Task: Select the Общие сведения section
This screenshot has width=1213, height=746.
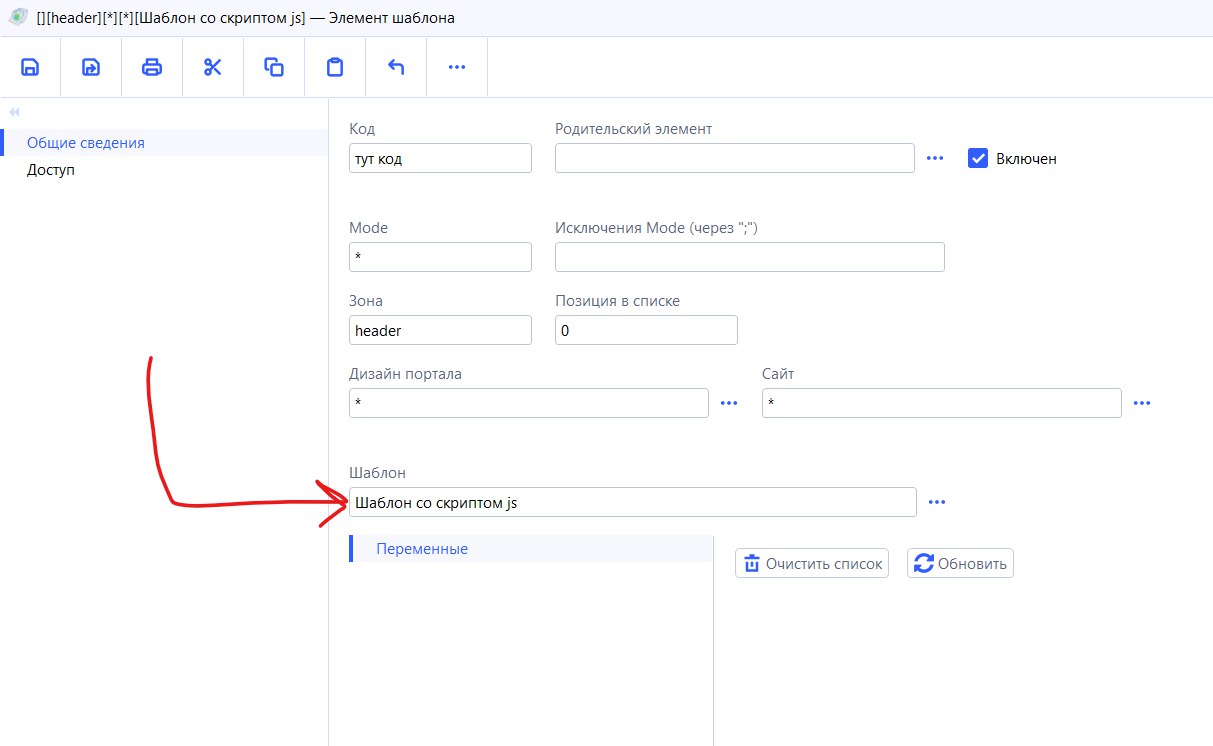Action: point(86,143)
